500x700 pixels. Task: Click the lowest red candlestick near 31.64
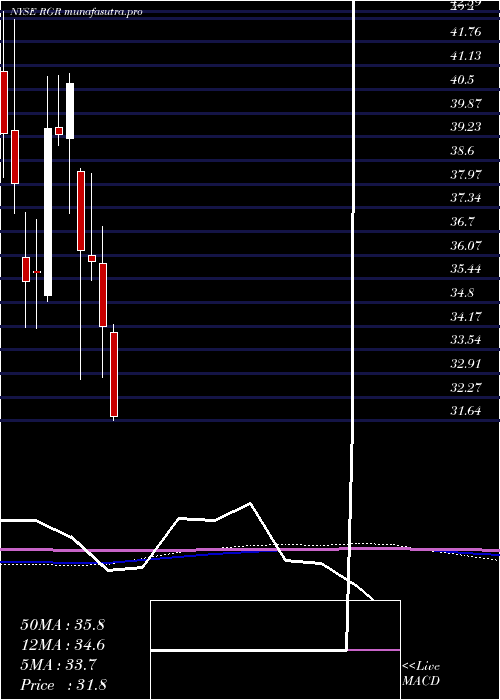point(114,374)
